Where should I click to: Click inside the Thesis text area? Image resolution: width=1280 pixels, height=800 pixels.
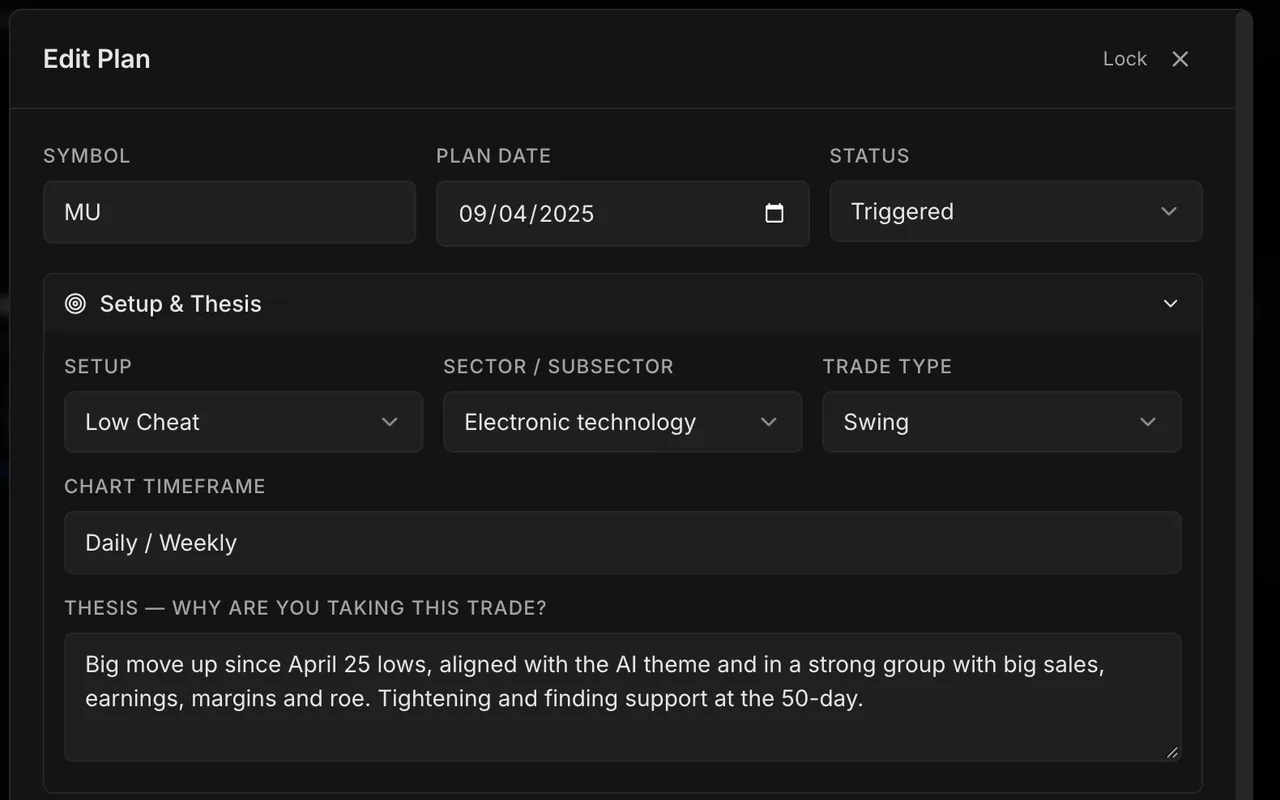[622, 697]
